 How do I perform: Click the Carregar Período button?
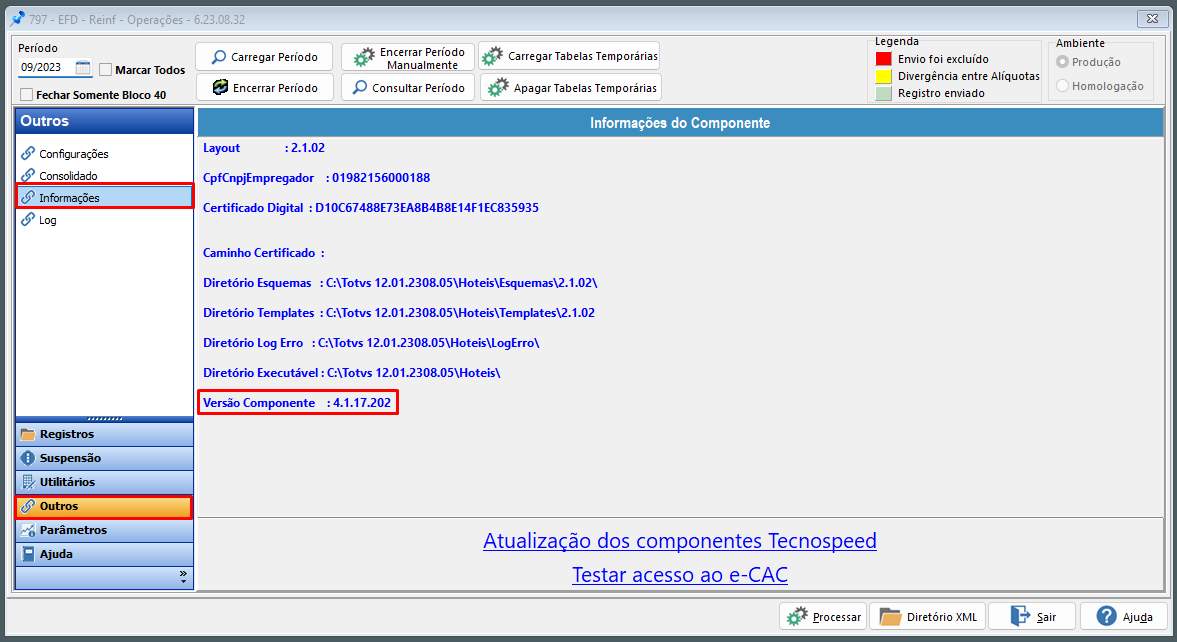point(264,56)
